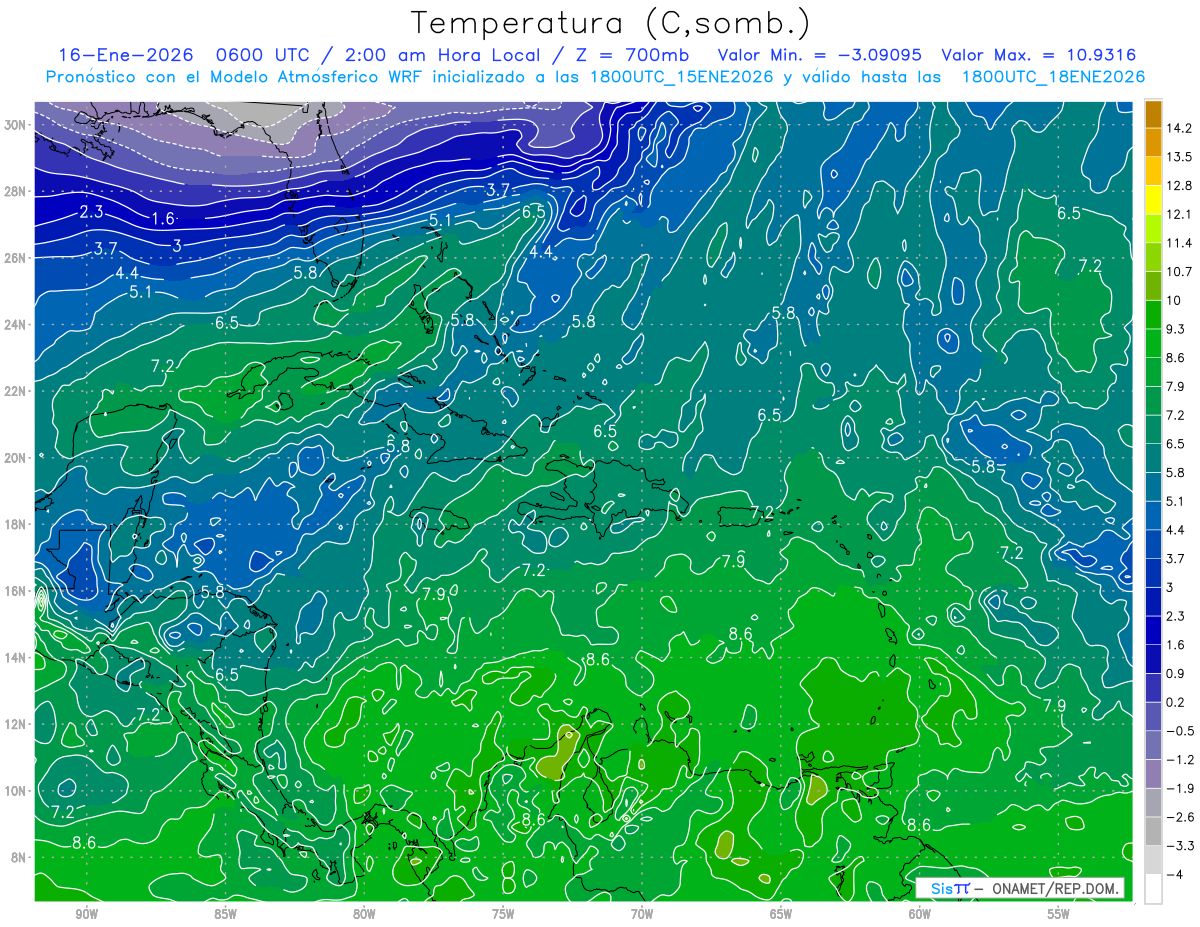Click latitude axis label "16N"
Screen dimensions: 1200x927
pyautogui.click(x=15, y=591)
